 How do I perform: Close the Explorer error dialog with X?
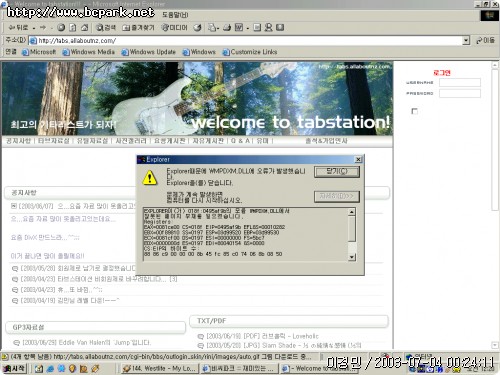point(358,160)
